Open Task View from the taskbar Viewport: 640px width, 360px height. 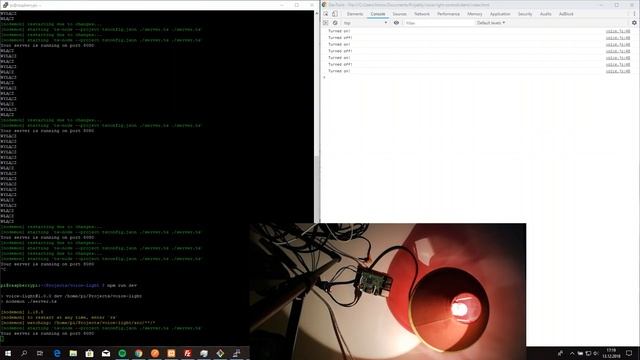(x=40, y=353)
